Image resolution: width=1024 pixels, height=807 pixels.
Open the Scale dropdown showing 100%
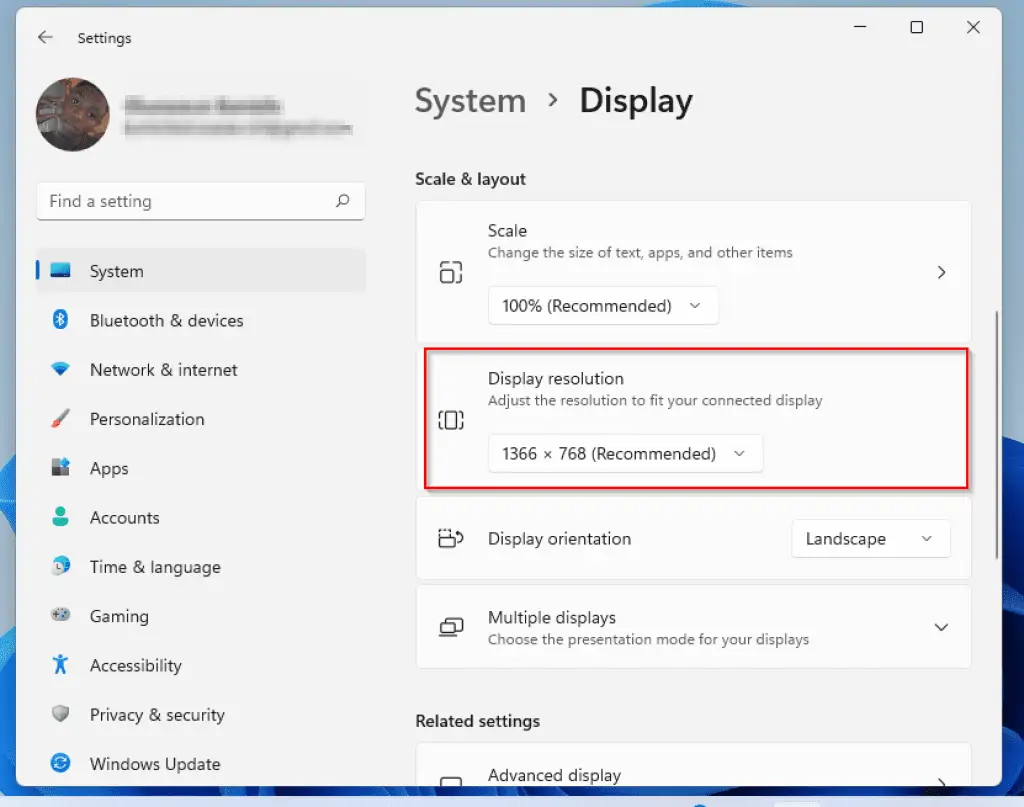[x=603, y=305]
